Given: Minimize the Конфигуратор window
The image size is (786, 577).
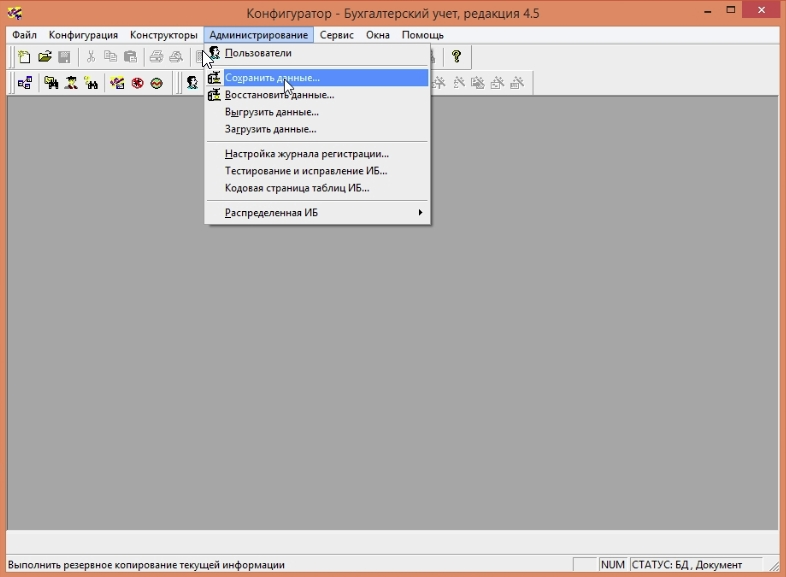Looking at the screenshot, I should [x=708, y=11].
